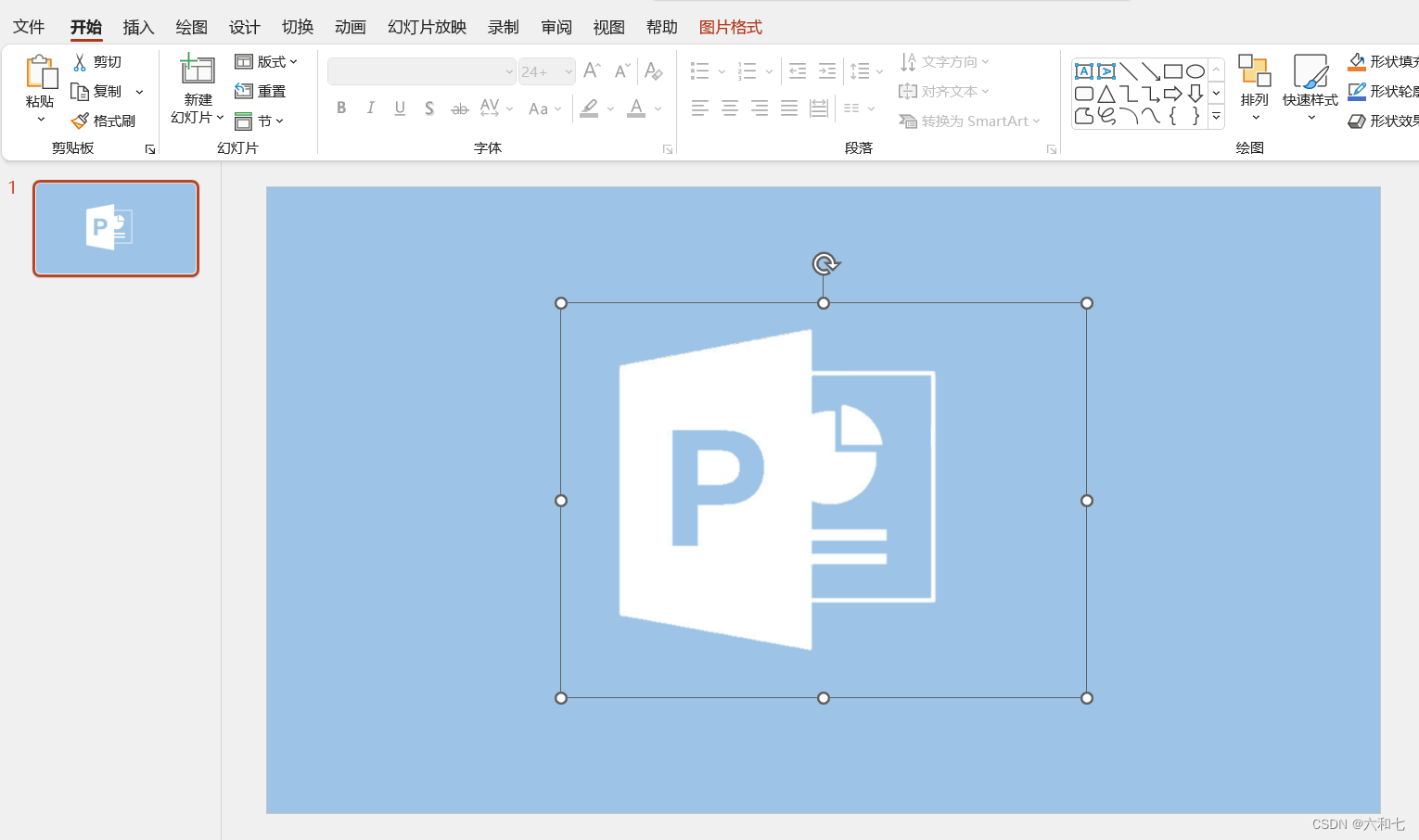Open the Text Direction (文字方向) dropdown

pos(944,62)
